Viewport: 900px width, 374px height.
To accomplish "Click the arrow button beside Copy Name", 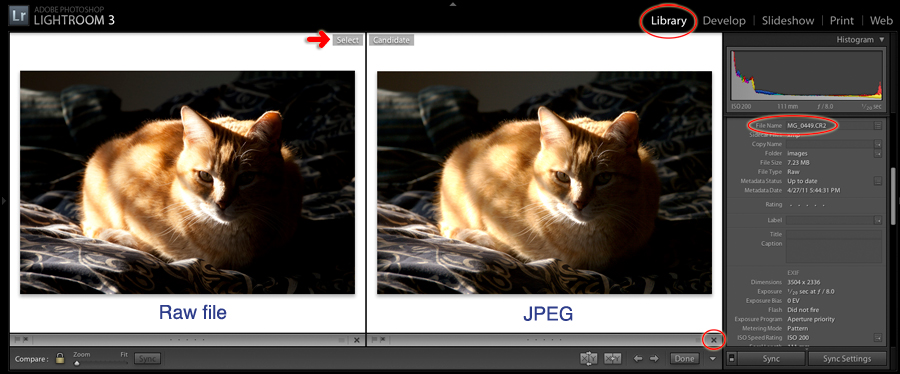I will pos(878,144).
